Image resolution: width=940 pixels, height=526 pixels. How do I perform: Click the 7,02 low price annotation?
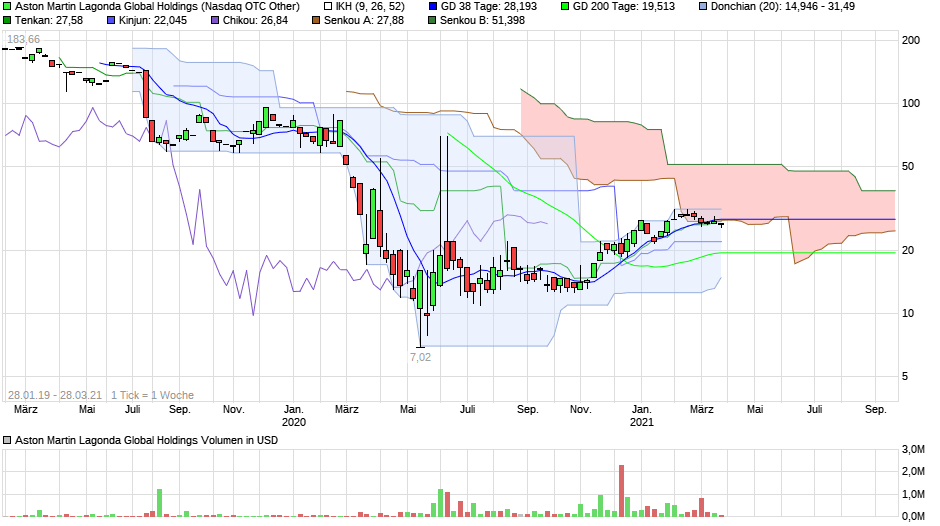[420, 357]
